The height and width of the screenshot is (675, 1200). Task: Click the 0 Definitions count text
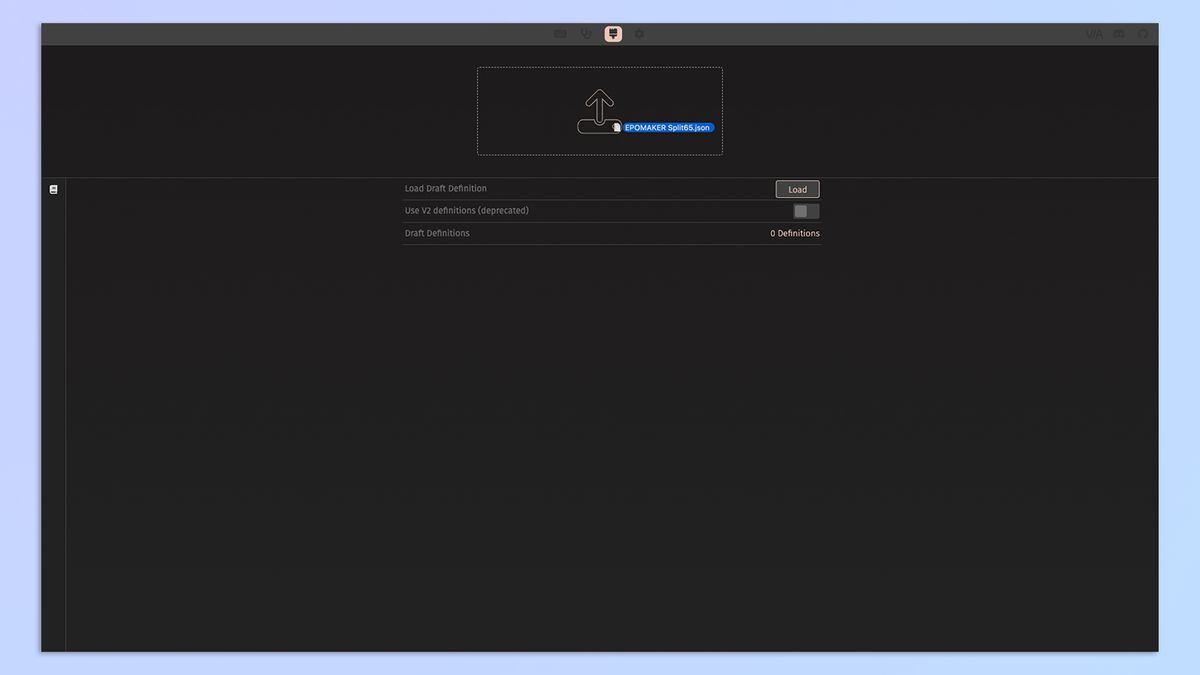coord(794,233)
